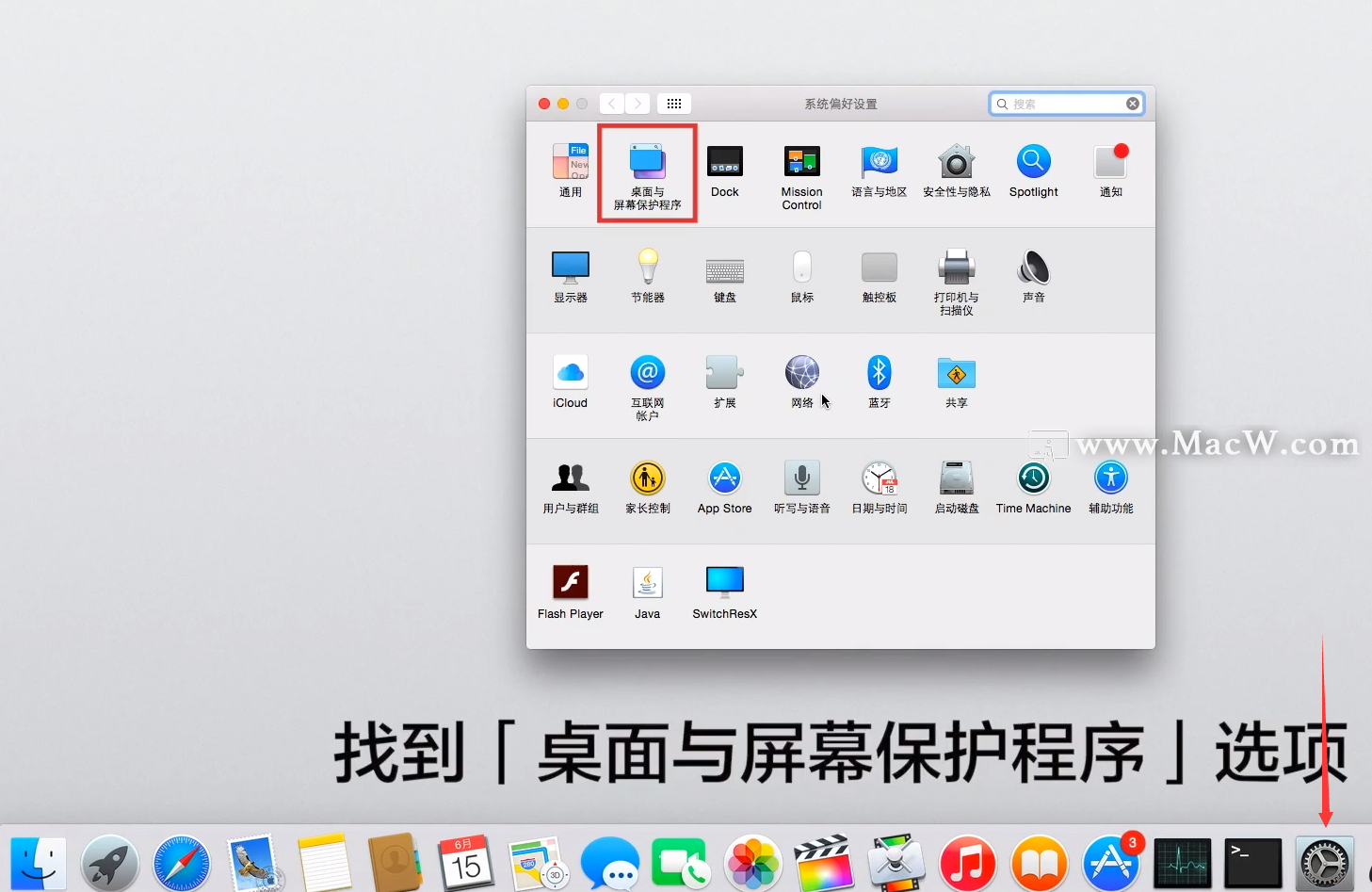The image size is (1372, 892).
Task: Open App Store preferences pane
Action: coord(725,486)
